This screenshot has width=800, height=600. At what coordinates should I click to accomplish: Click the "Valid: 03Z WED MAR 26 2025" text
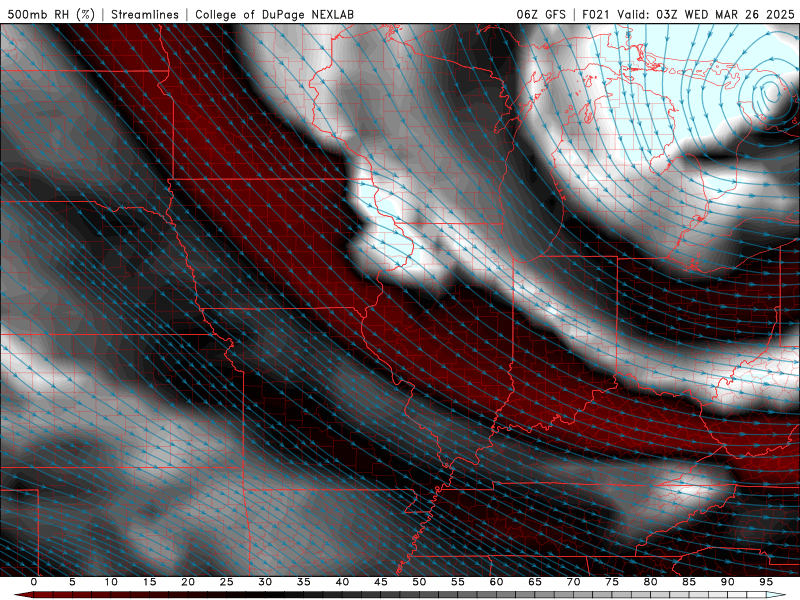(x=706, y=14)
